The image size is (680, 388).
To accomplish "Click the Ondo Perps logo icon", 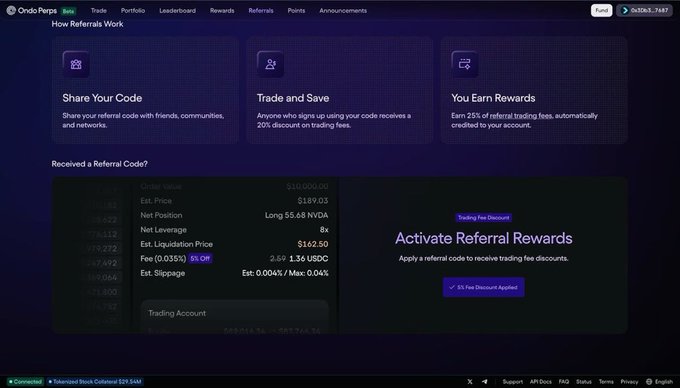I will tap(11, 10).
